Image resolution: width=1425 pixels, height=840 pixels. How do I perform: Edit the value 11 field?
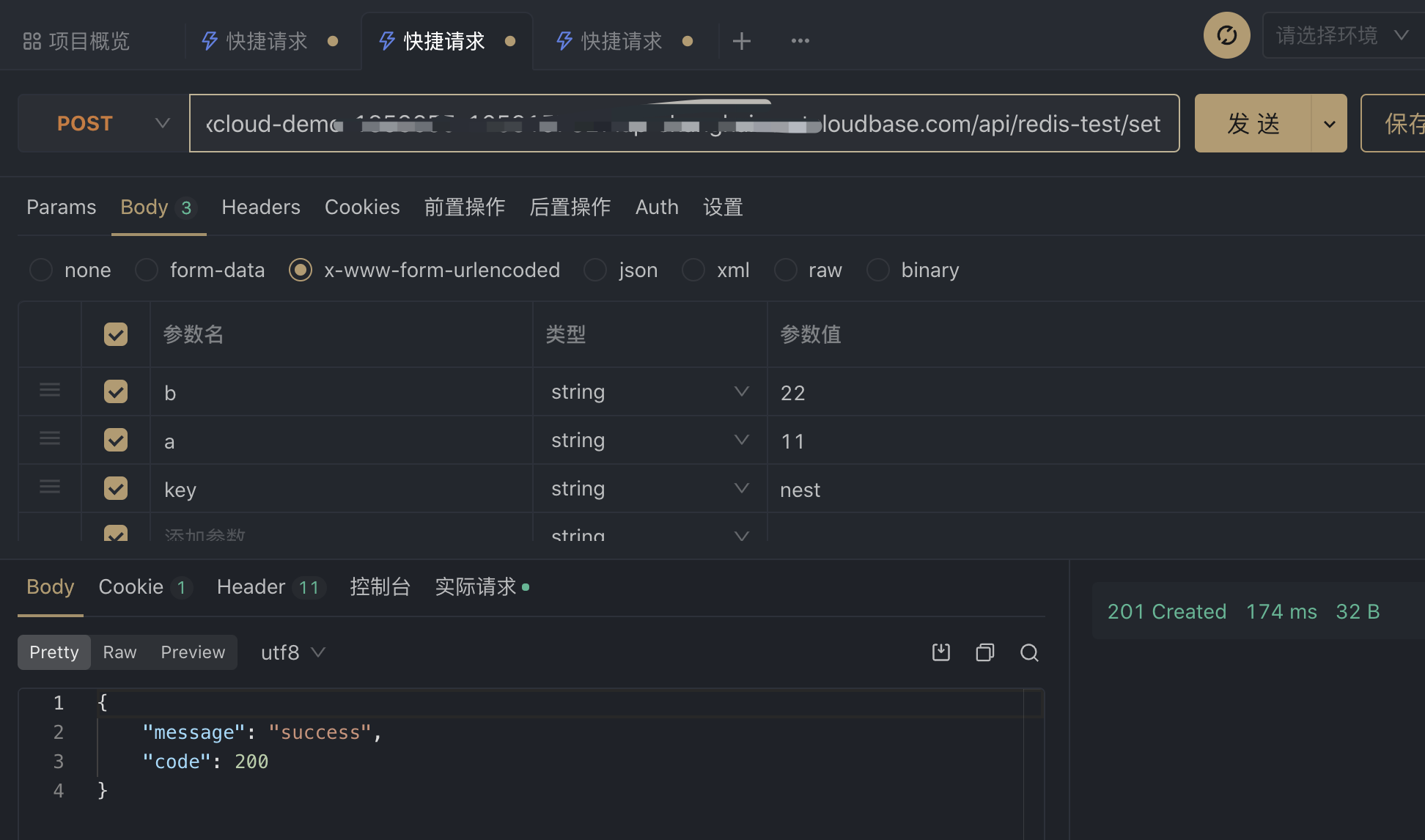click(x=1096, y=441)
